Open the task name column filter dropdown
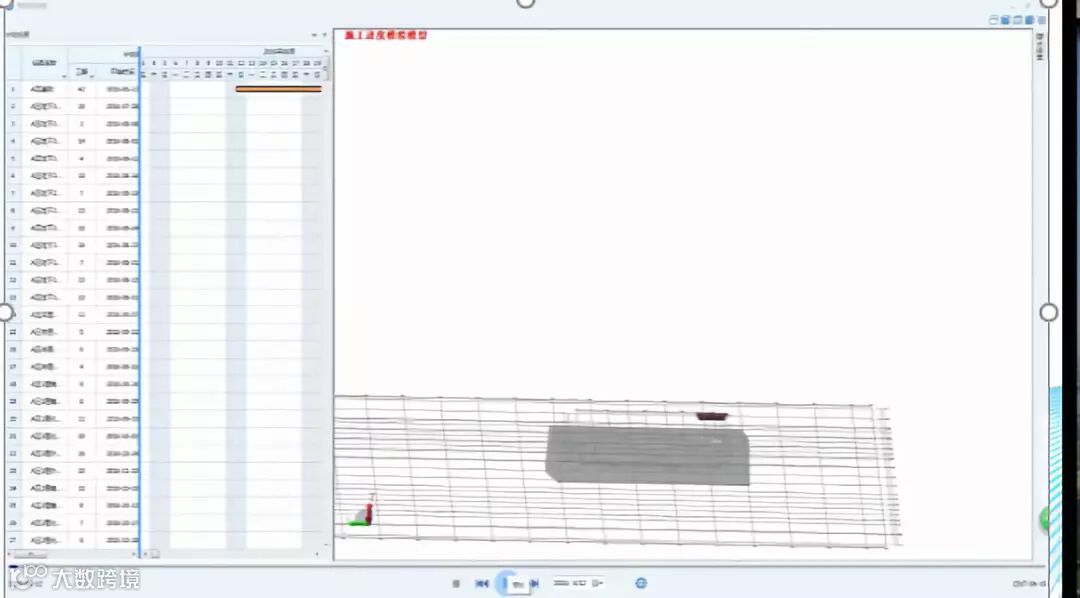 pos(64,76)
